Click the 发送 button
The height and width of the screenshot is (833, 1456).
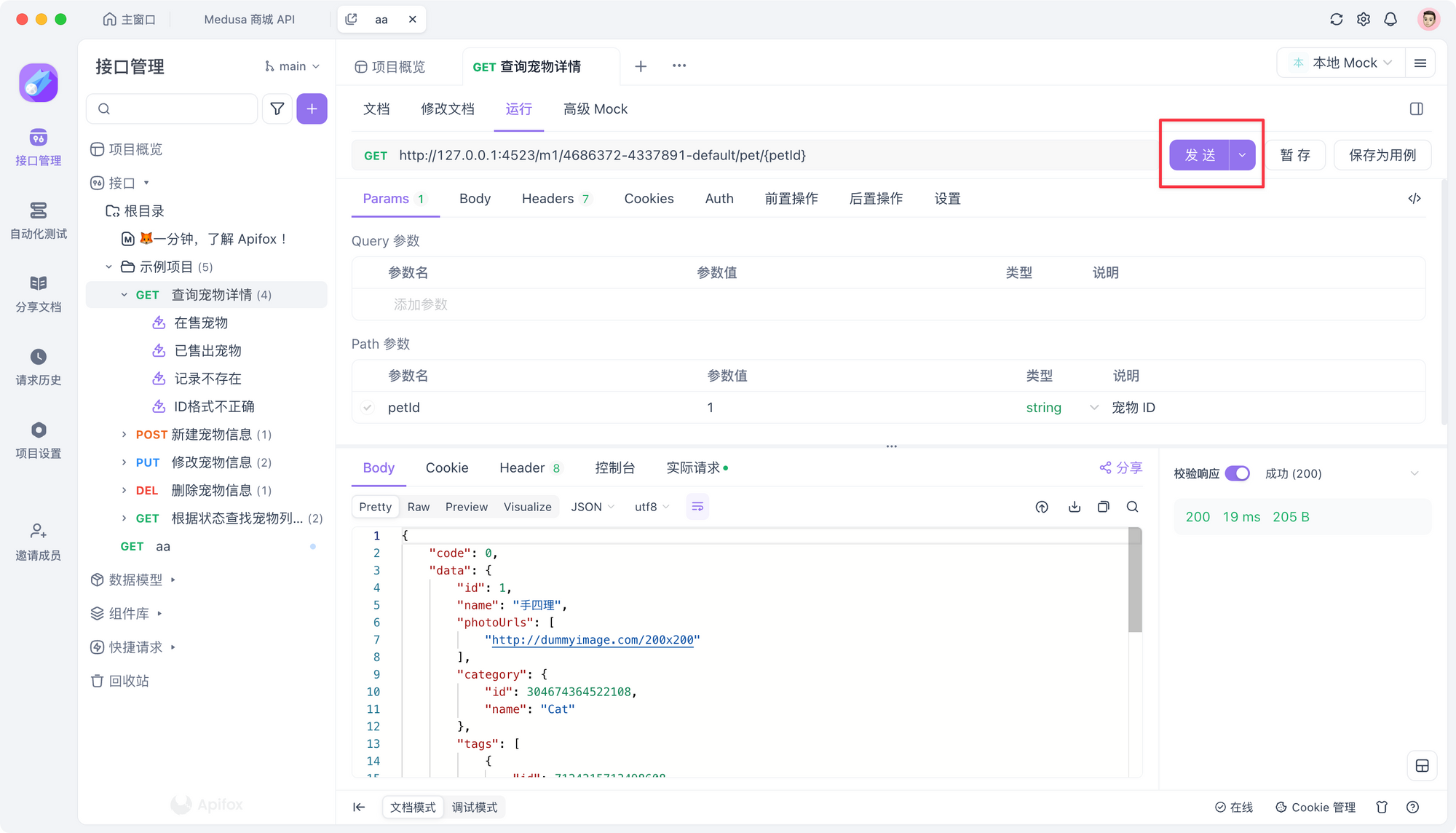tap(1200, 155)
